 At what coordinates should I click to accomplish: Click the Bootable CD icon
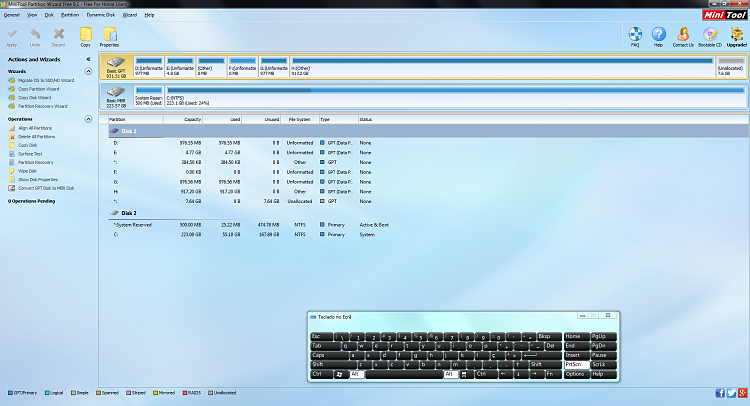[710, 37]
